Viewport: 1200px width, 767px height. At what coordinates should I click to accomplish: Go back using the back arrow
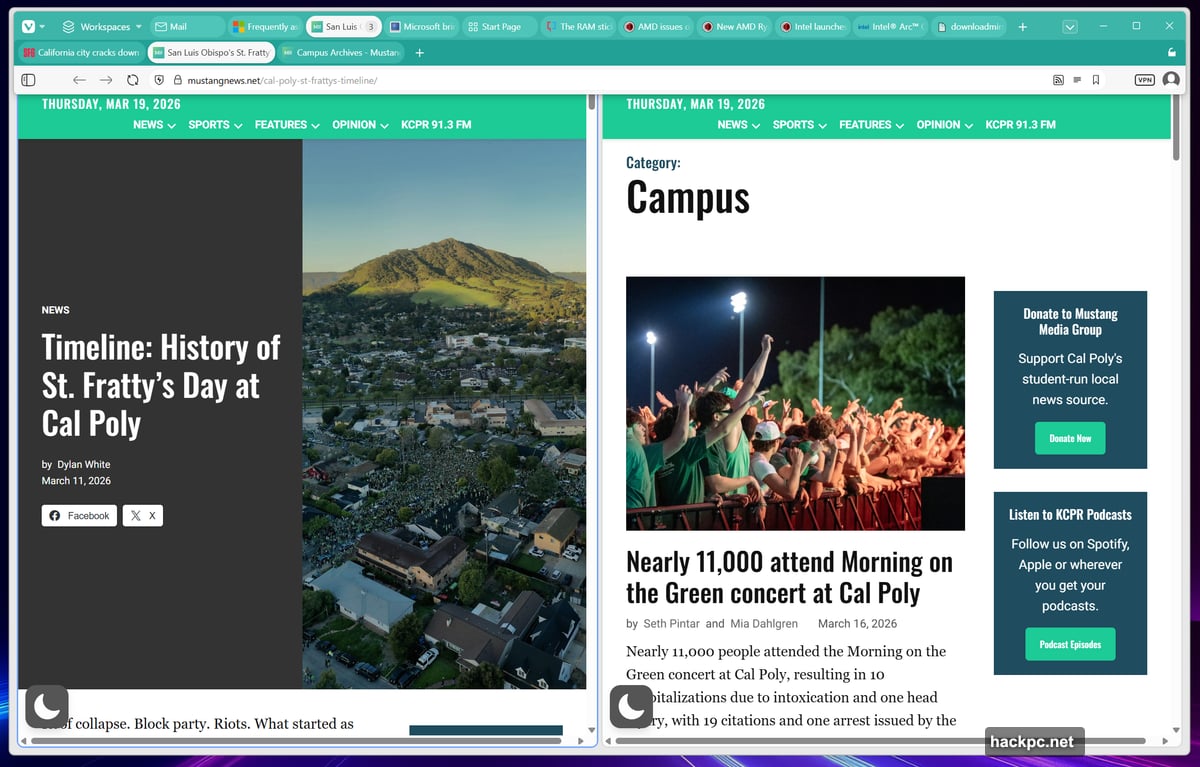79,79
